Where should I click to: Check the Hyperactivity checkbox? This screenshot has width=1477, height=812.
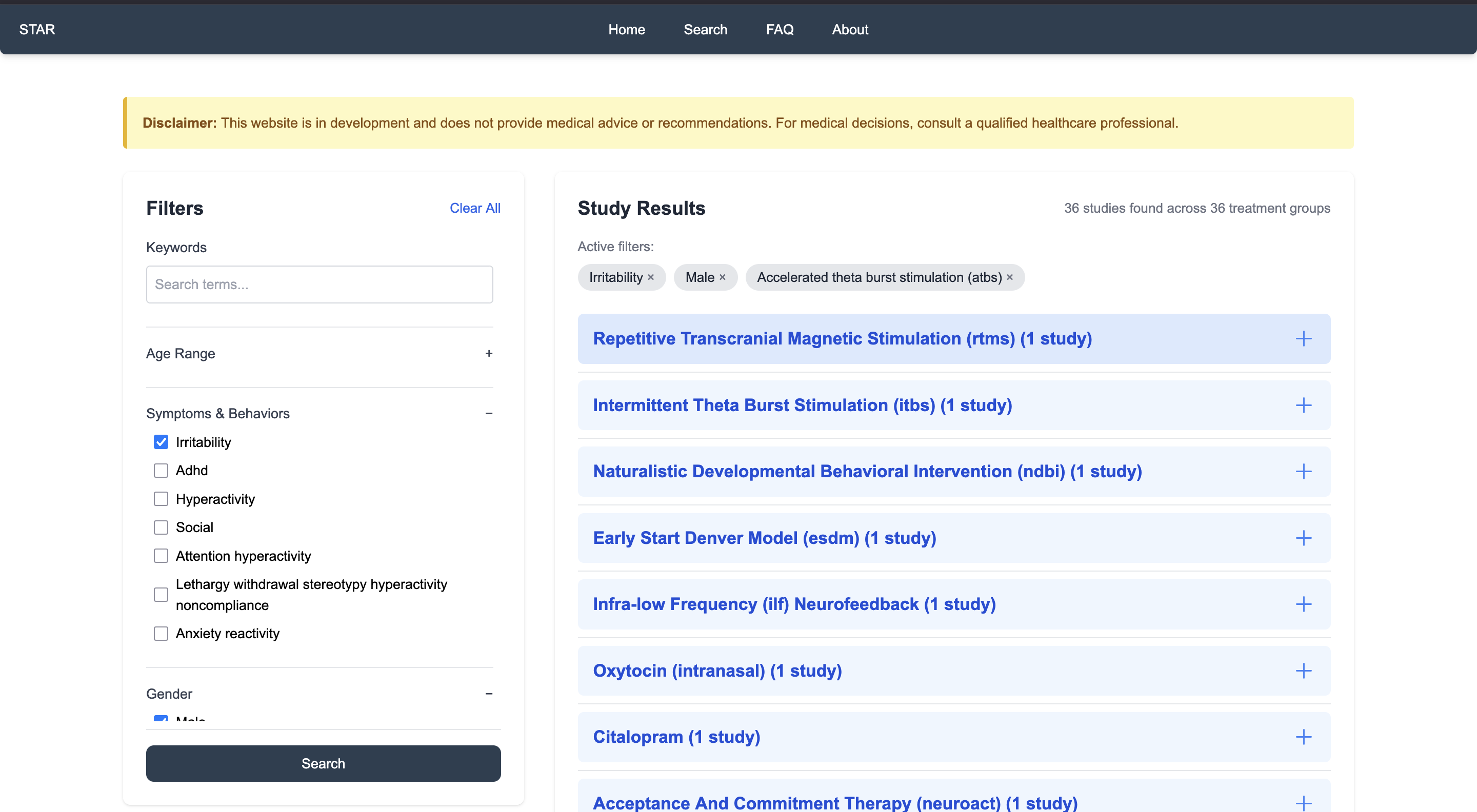pos(161,499)
